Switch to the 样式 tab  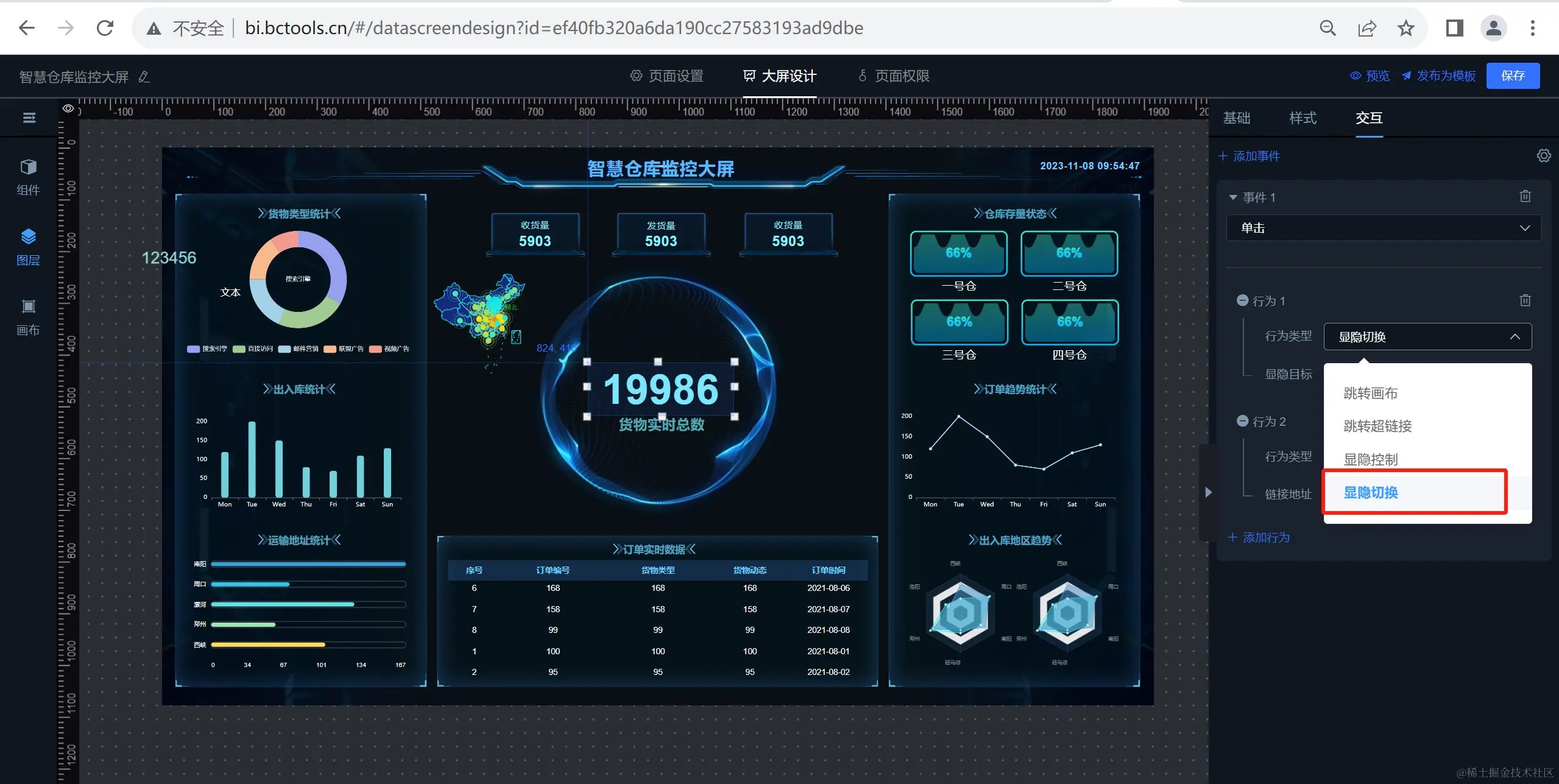pyautogui.click(x=1303, y=118)
